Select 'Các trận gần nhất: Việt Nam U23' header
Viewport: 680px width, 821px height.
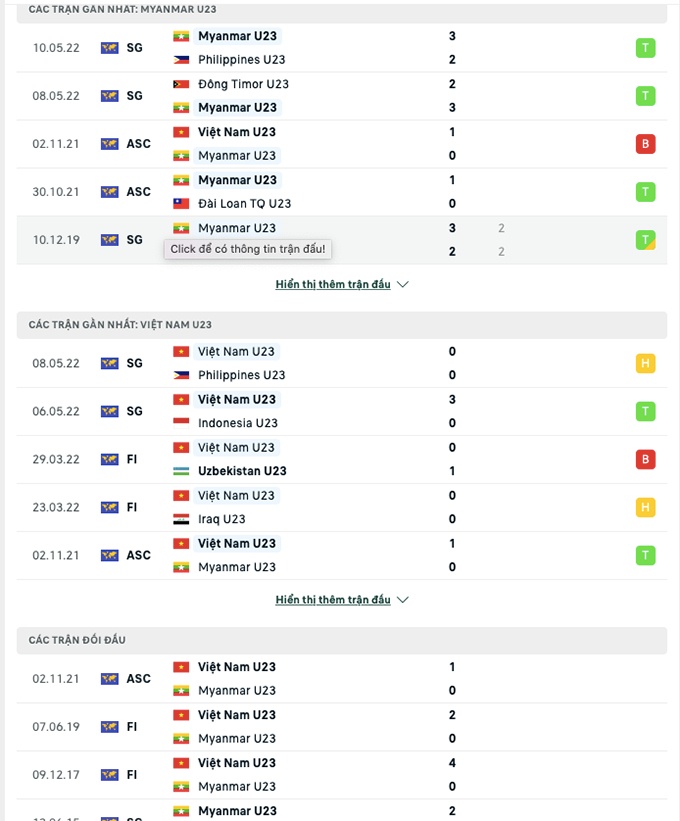coord(120,325)
